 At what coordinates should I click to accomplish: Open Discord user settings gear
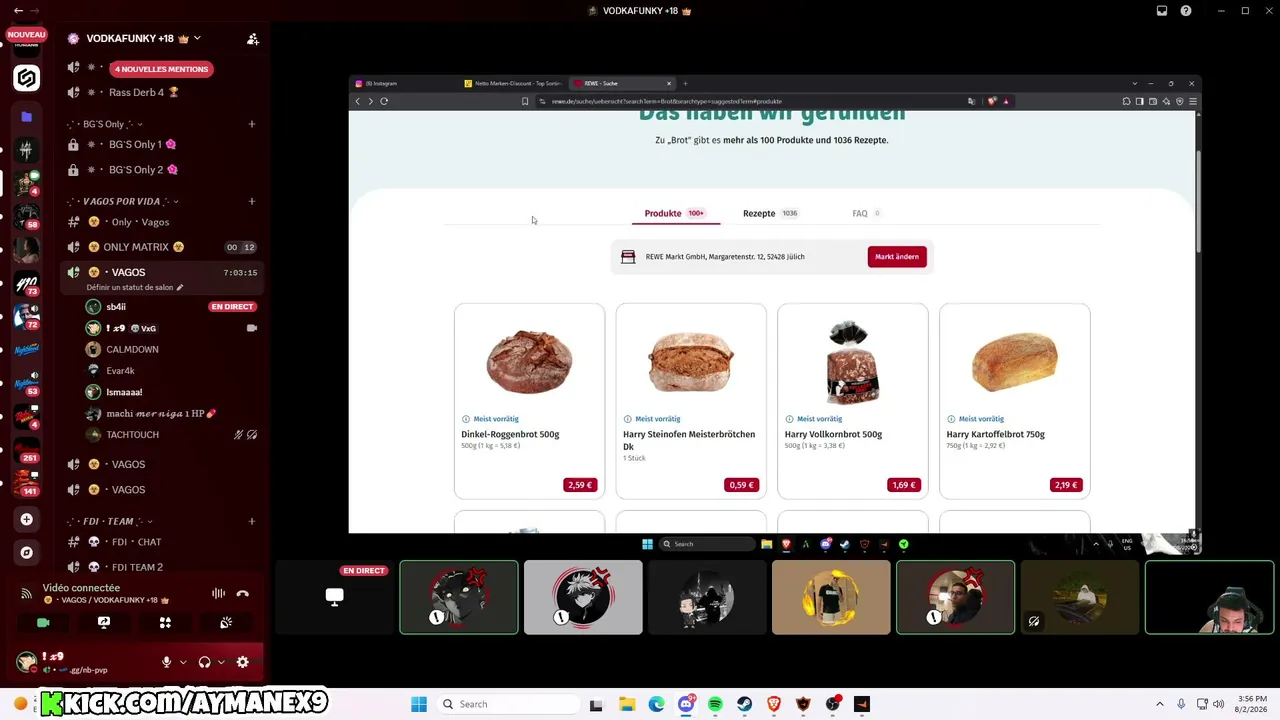click(x=242, y=662)
